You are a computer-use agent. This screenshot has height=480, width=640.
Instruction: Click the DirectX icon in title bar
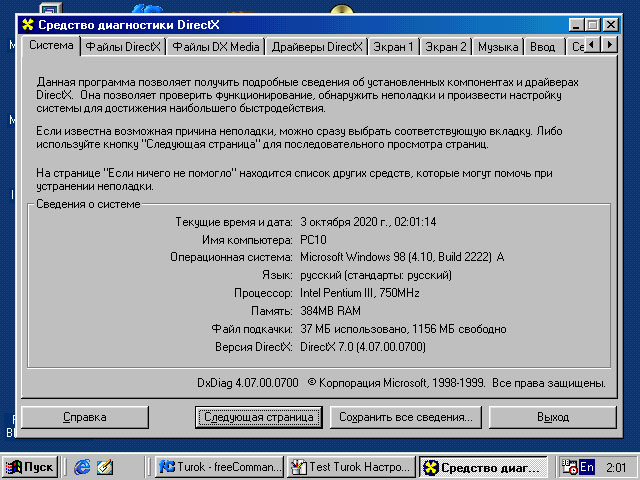point(28,24)
